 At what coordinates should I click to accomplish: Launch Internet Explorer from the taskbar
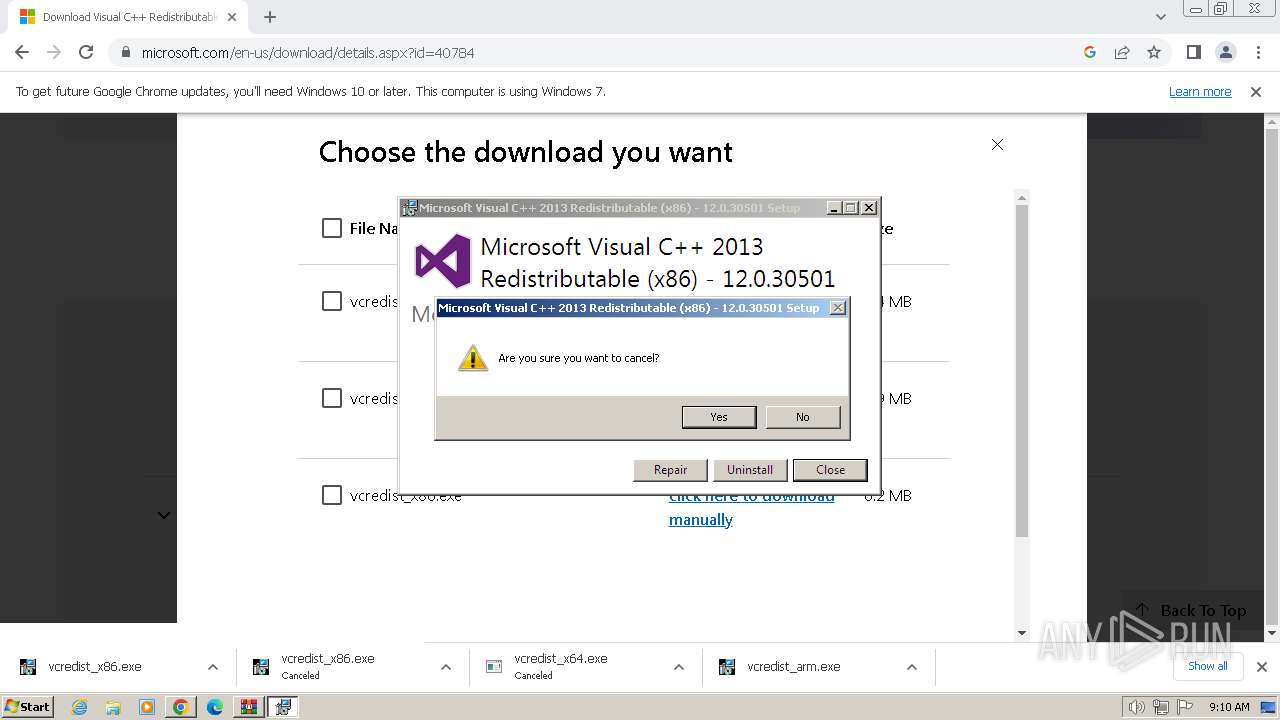coord(79,707)
